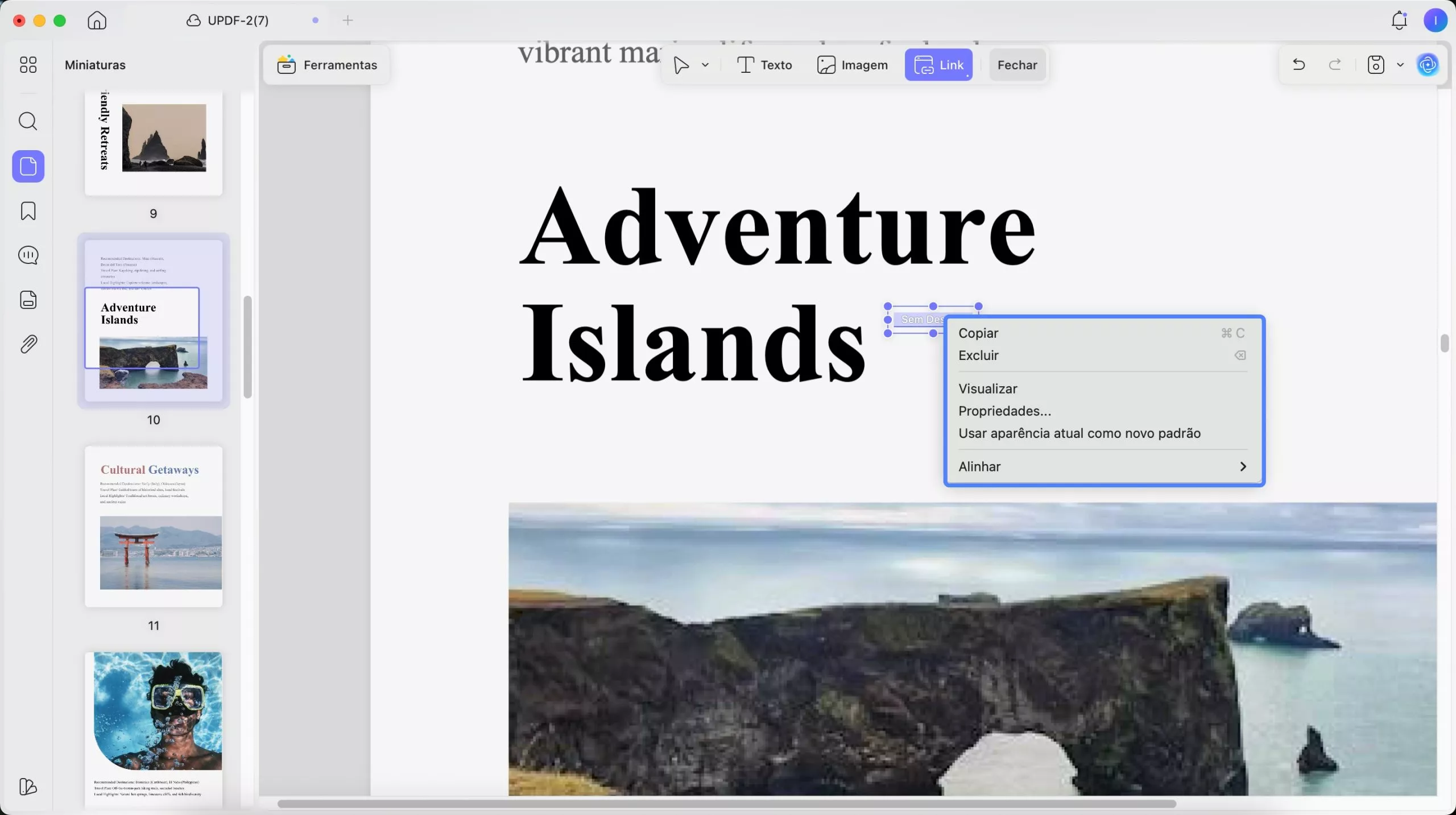The width and height of the screenshot is (1456, 815).
Task: Click the save icon
Action: (x=1375, y=65)
